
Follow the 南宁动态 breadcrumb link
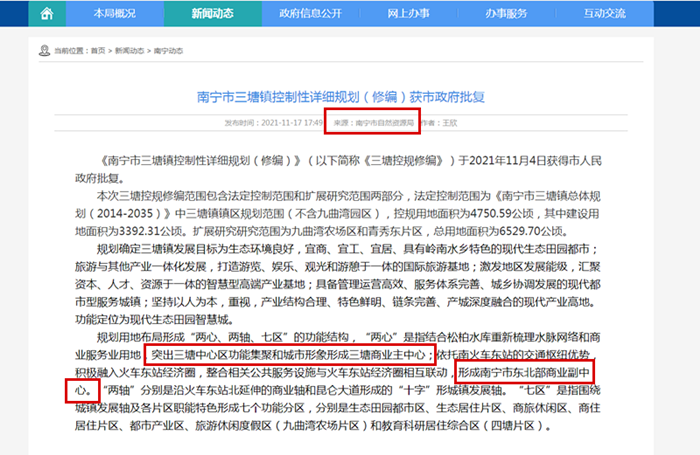(168, 51)
